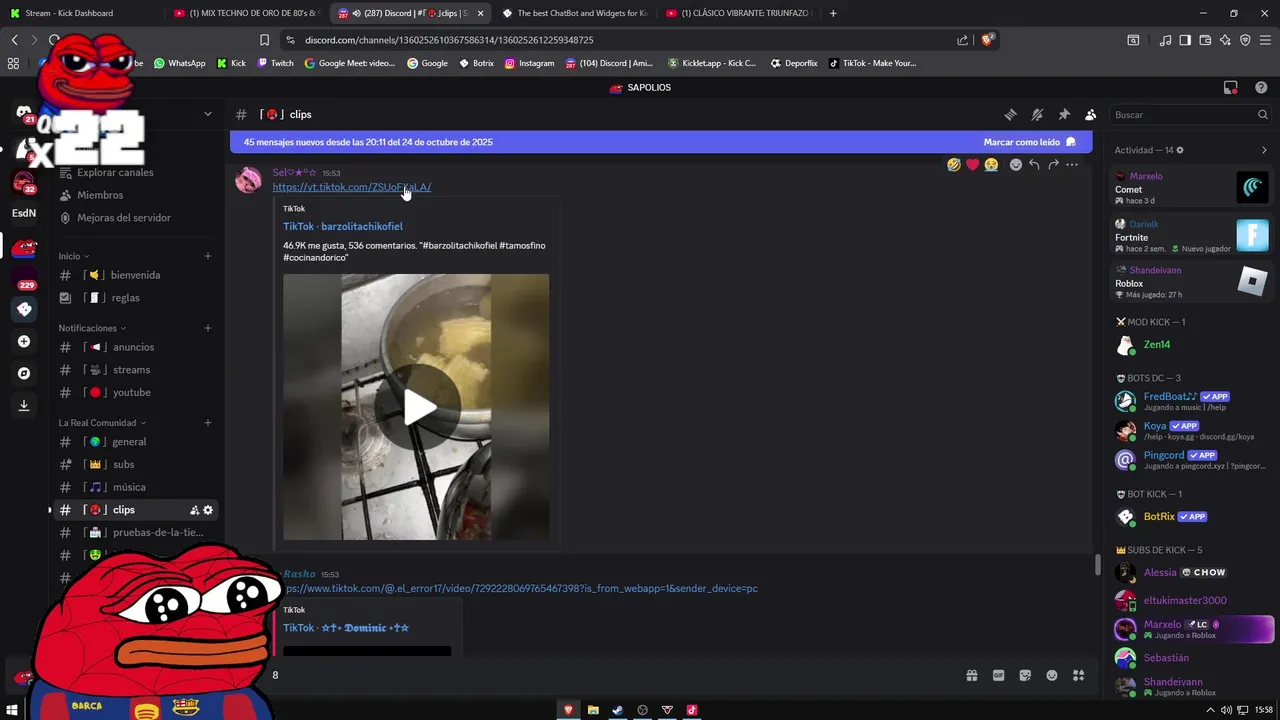
Task: Open TikTok · barzolitachikofiel embed title
Action: (343, 227)
